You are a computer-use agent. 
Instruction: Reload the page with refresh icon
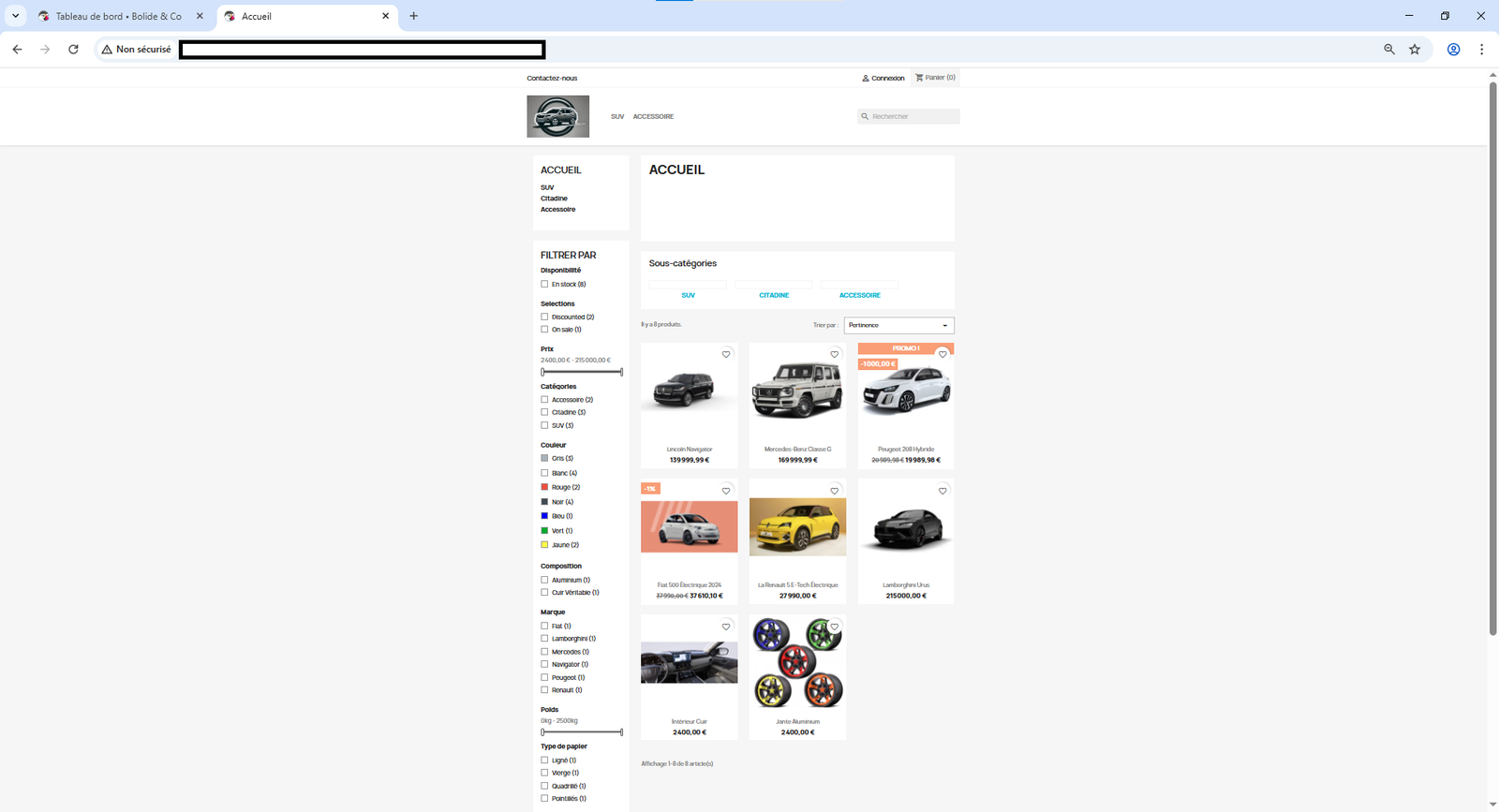tap(73, 49)
